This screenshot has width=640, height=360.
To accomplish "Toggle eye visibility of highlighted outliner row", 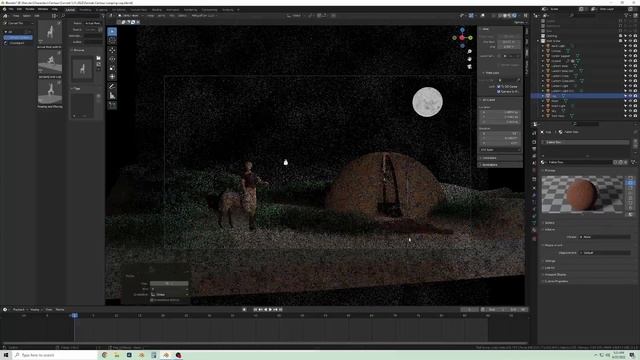I will pos(630,96).
